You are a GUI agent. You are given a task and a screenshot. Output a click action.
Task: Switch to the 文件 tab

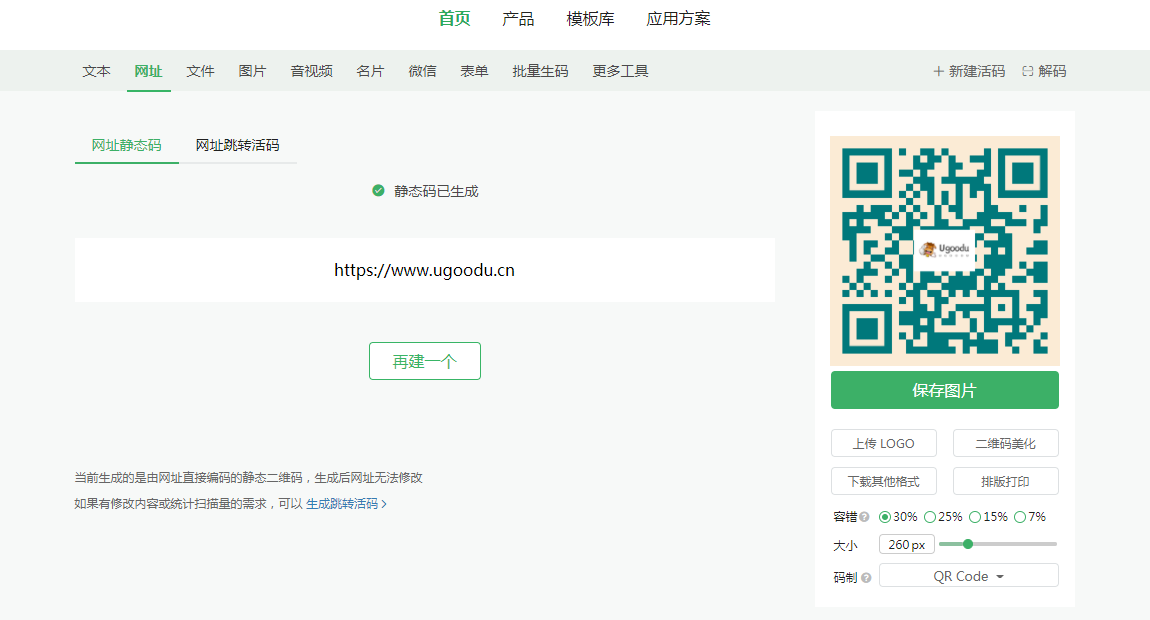point(200,71)
